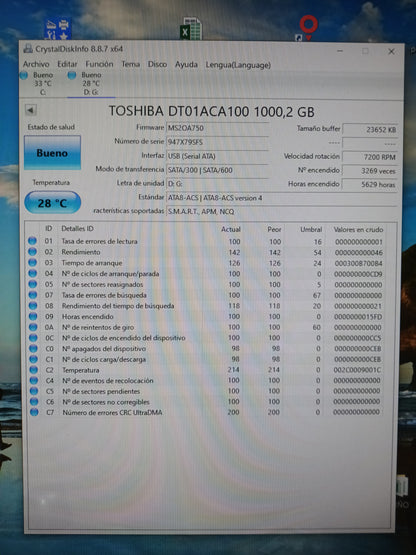
Task: Select the C: drive tab at 33 °C
Action: coord(38,84)
